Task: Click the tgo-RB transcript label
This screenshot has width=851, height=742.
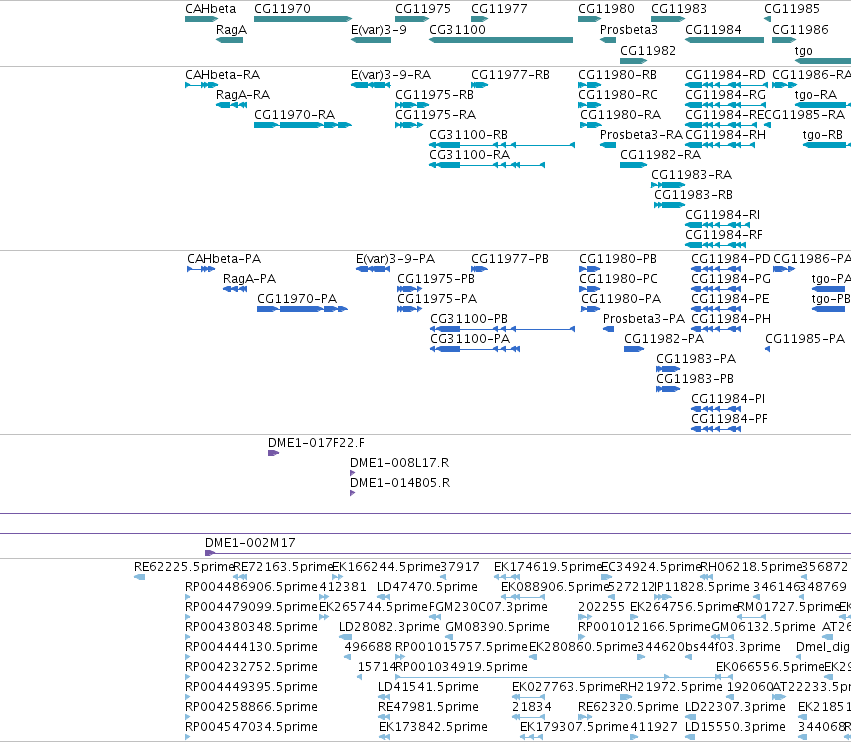Action: pyautogui.click(x=823, y=135)
